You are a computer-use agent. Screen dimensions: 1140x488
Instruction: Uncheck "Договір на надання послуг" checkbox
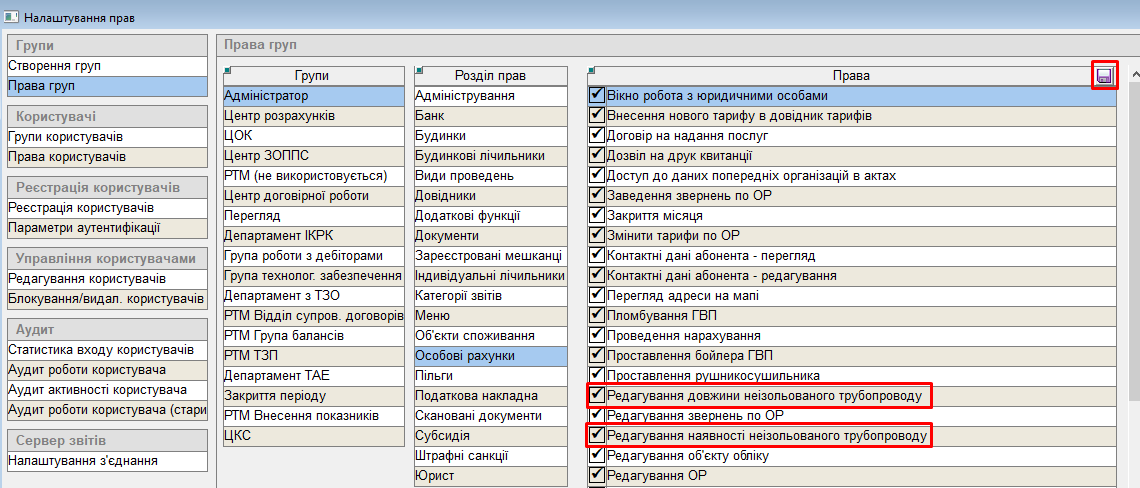pos(597,136)
